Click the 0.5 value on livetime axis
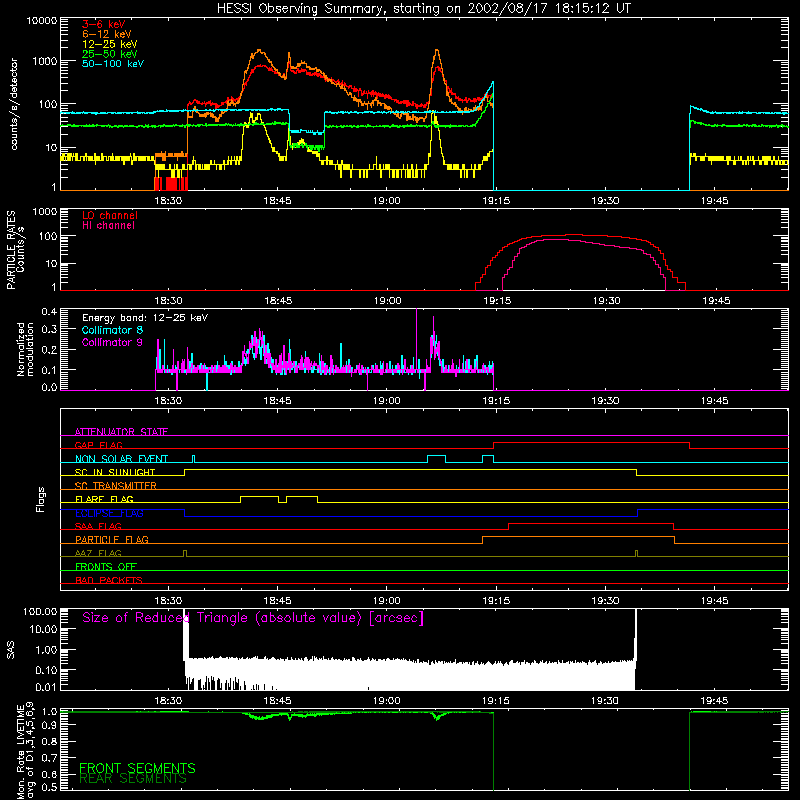Image resolution: width=800 pixels, height=800 pixels. 49,787
